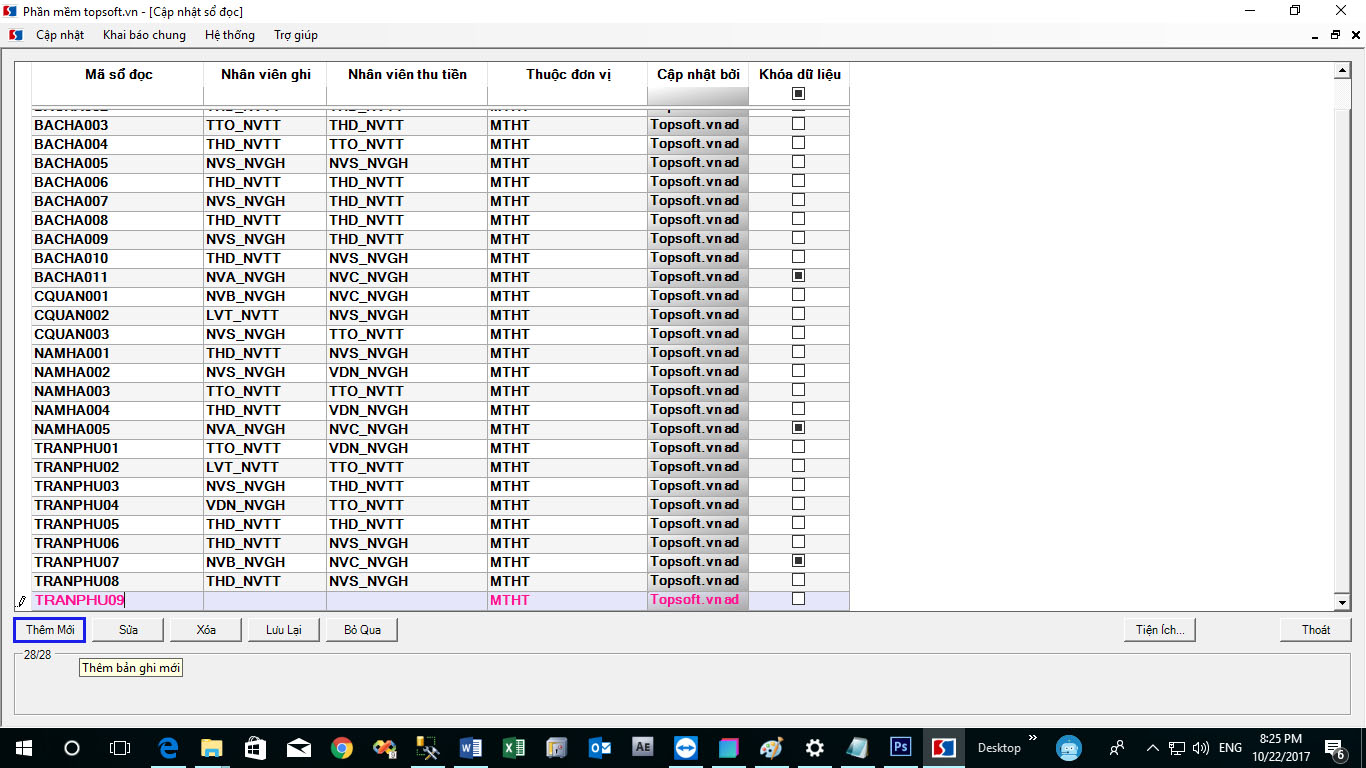Select the BACHA005 row code cell
The width and height of the screenshot is (1366, 768).
tap(117, 163)
